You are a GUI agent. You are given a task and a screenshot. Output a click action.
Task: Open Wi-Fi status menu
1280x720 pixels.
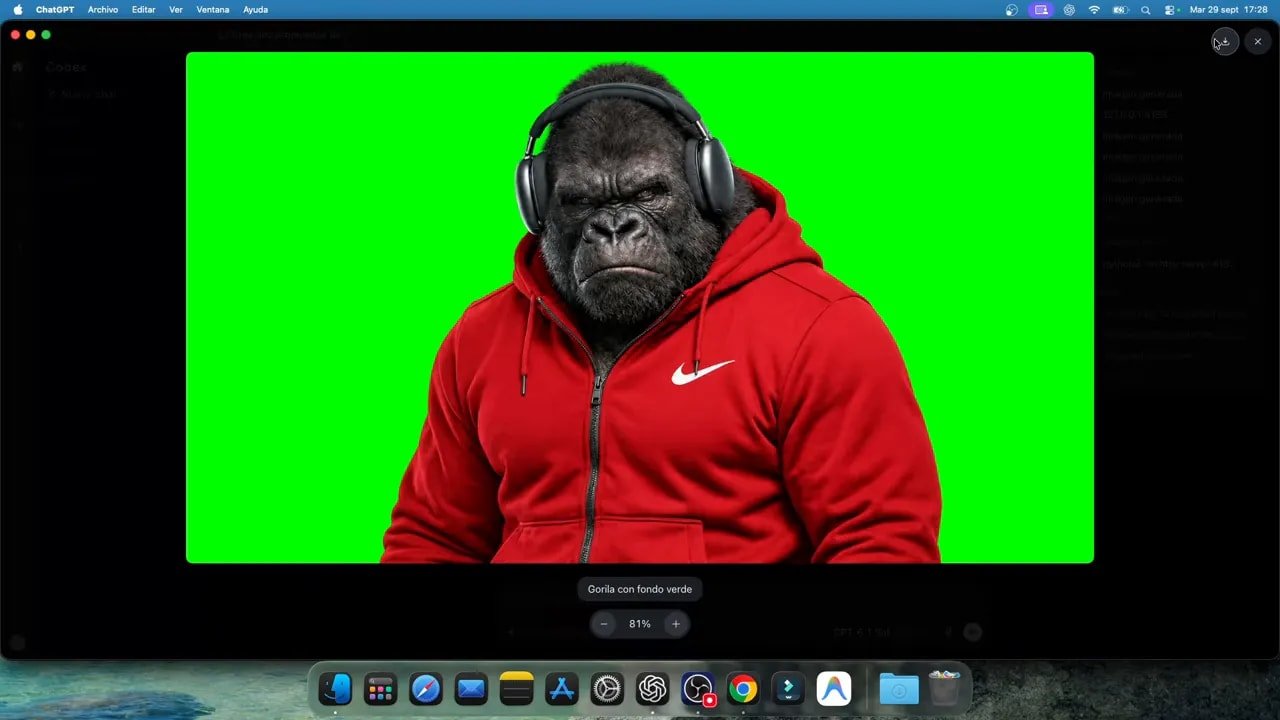(x=1094, y=9)
